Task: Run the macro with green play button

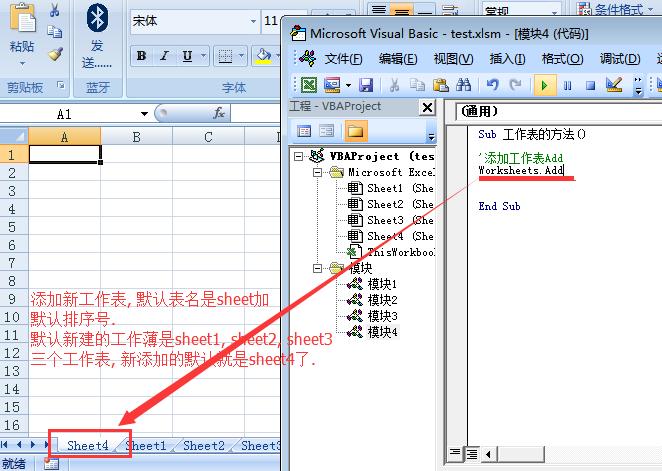Action: point(545,86)
